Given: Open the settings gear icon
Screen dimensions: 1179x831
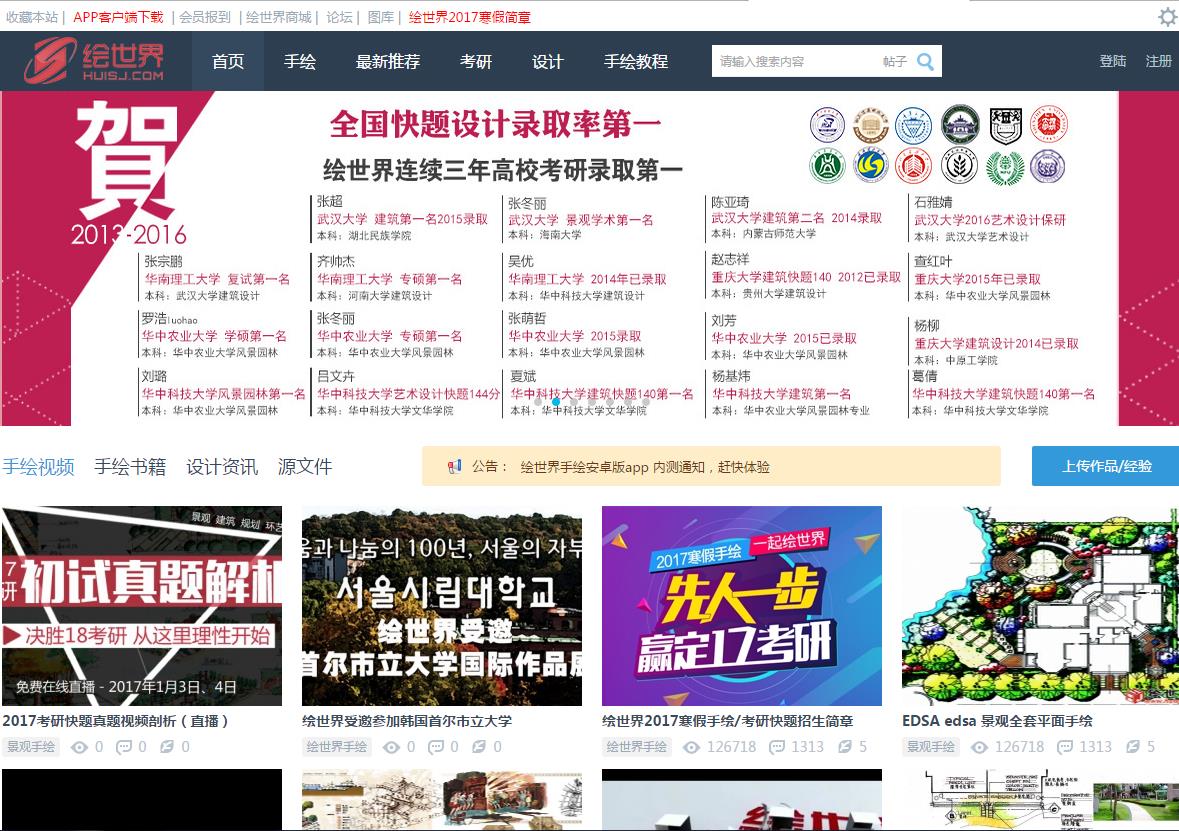Looking at the screenshot, I should click(x=1168, y=17).
